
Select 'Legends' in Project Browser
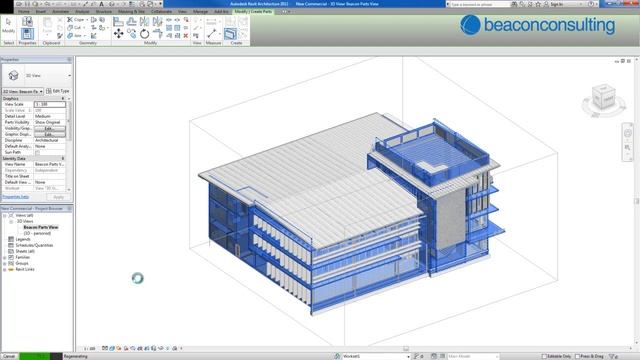pos(23,239)
